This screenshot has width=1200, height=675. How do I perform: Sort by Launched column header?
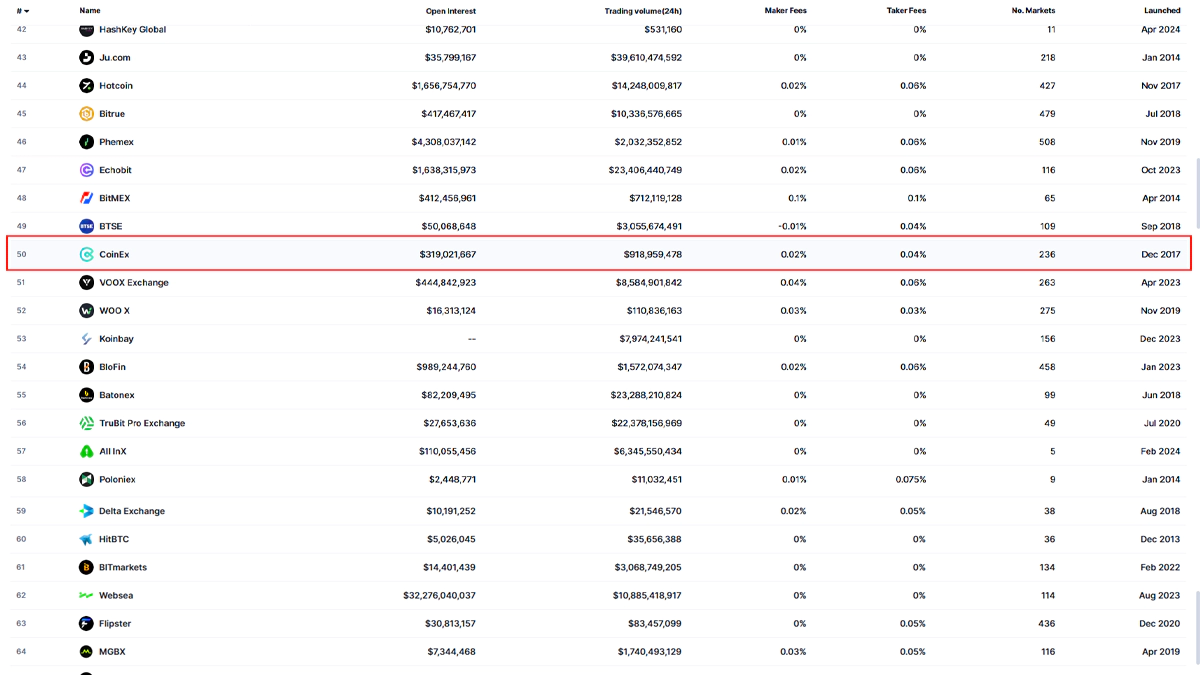pos(1162,11)
